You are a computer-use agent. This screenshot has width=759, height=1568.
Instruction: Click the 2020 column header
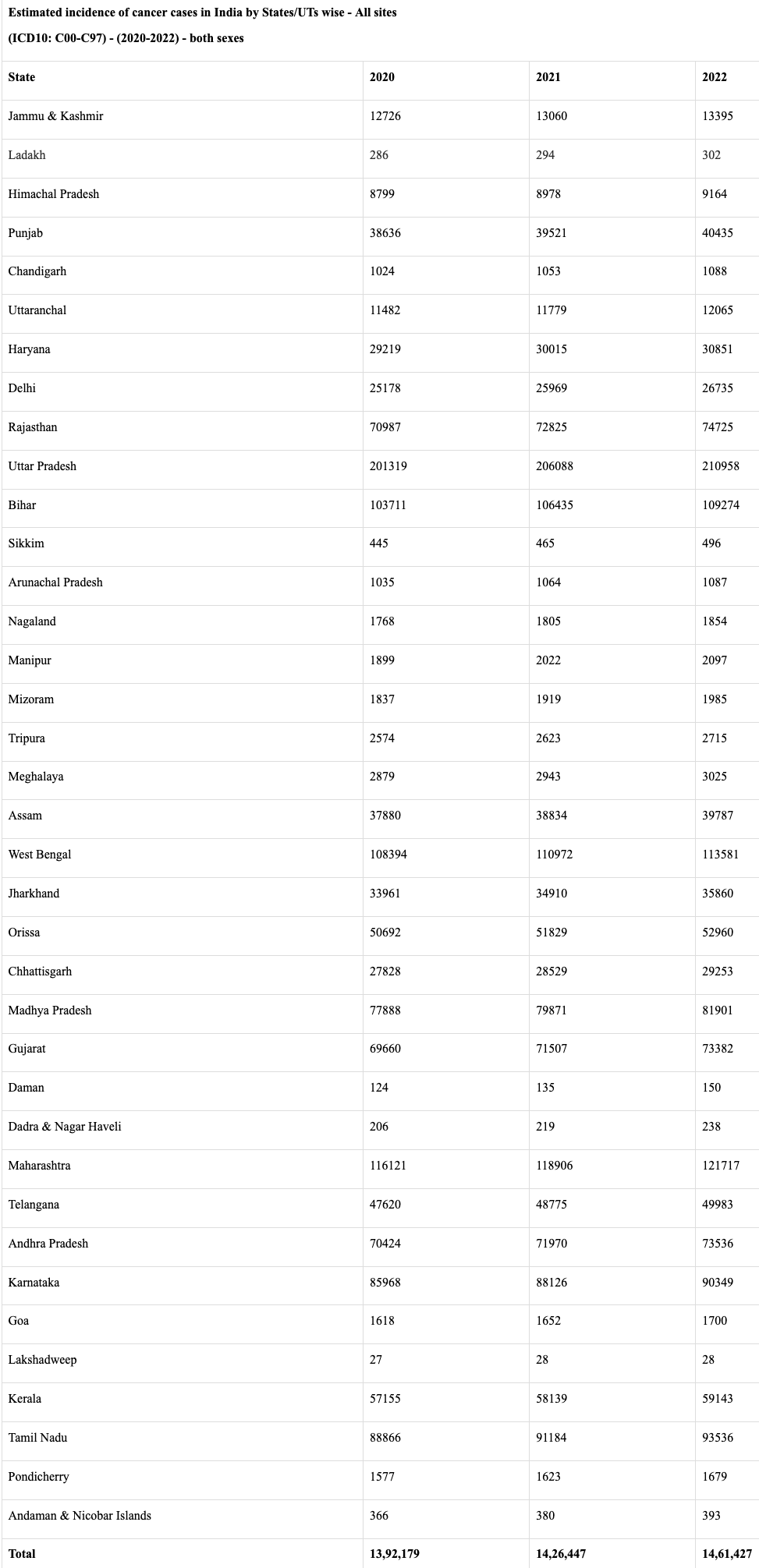point(382,77)
